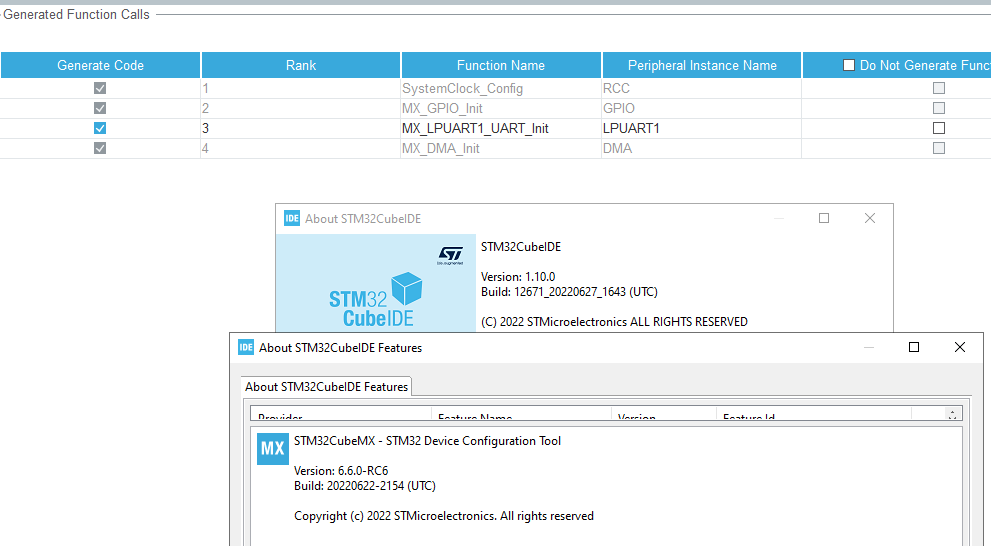Maximize the About STM32CubeIDE Features window
991x546 pixels.
coord(914,347)
